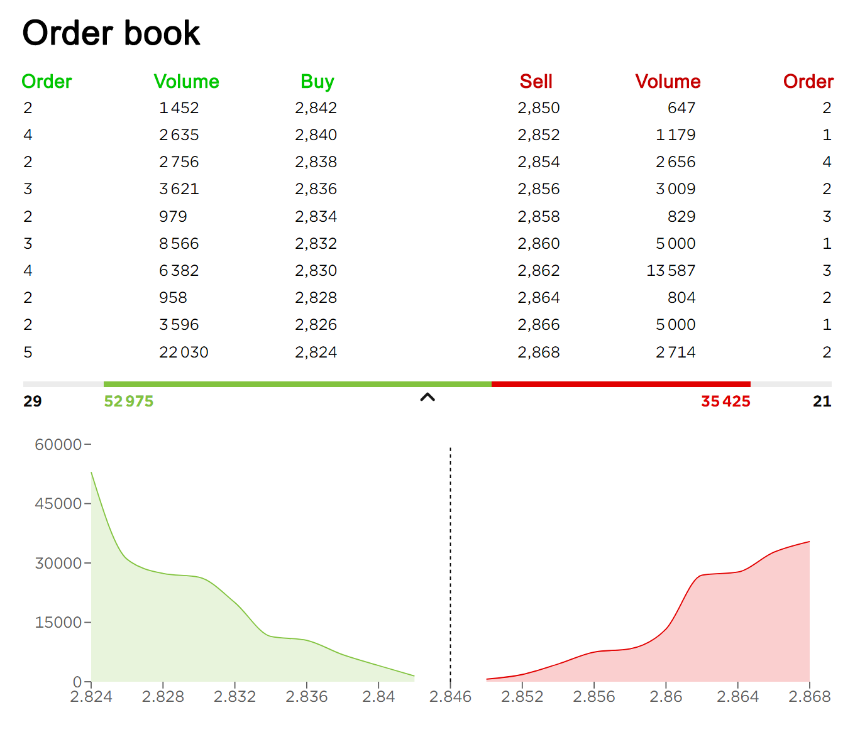Click red segment of buy/sell ratio bar
The height and width of the screenshot is (732, 860).
[x=621, y=384]
